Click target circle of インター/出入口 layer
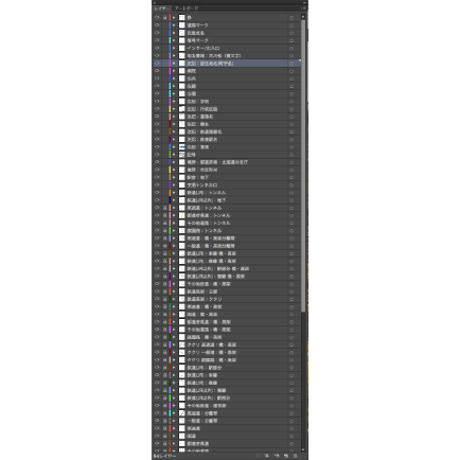 291,48
